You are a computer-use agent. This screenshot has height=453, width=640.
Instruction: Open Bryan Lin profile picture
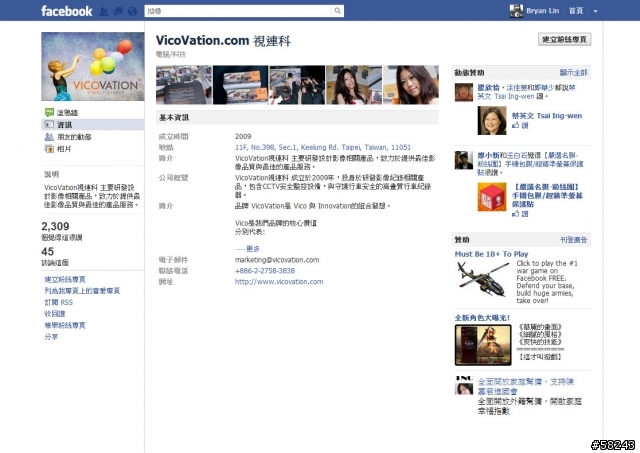pos(516,11)
